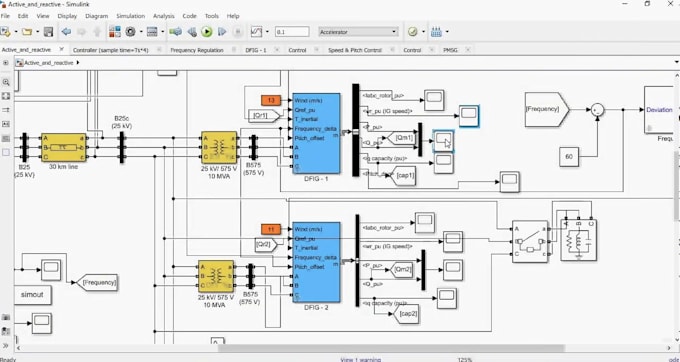Close the Active_and_reactive tab
This screenshot has height=362, width=680.
point(62,49)
